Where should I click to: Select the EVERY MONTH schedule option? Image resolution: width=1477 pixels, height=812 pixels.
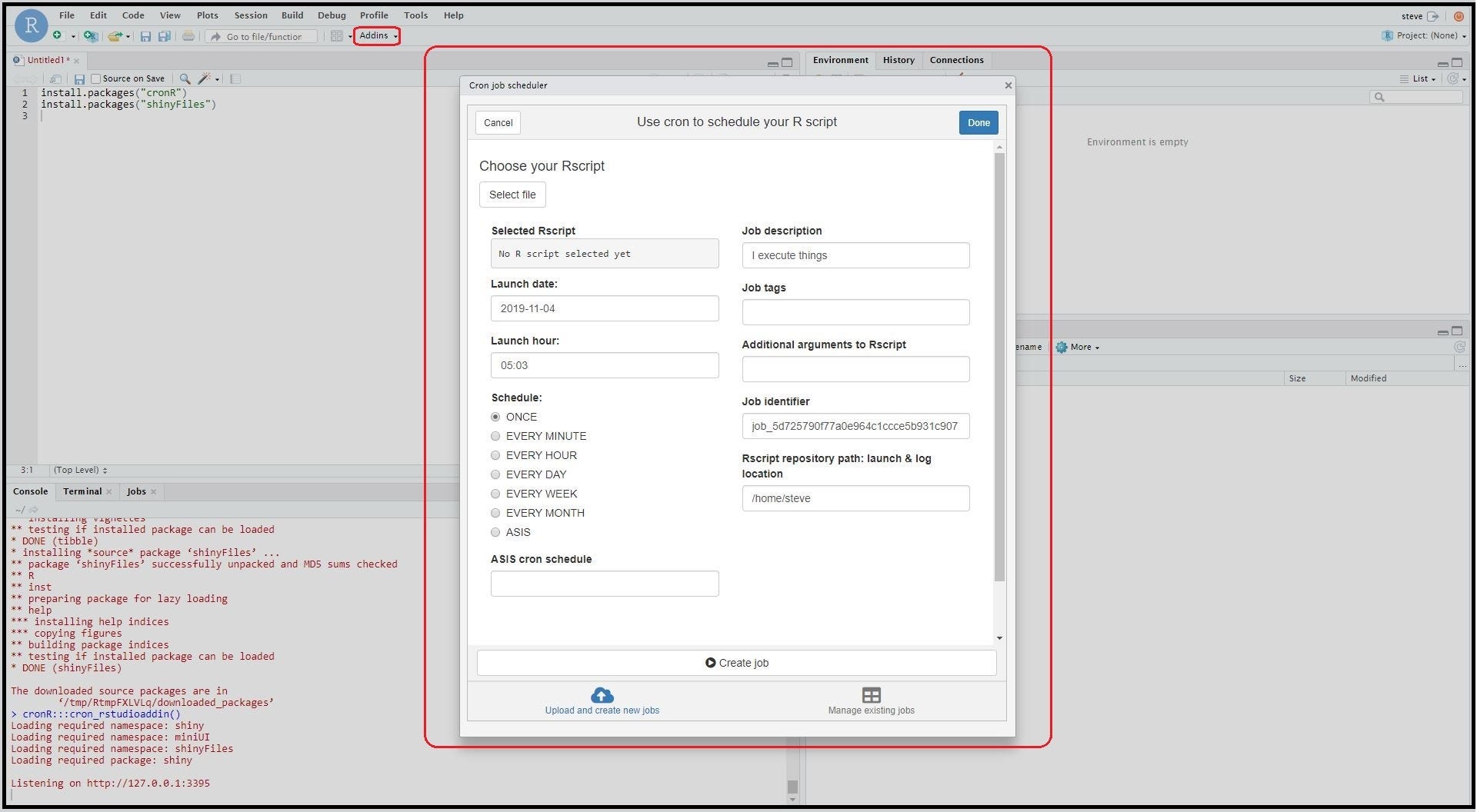point(495,513)
